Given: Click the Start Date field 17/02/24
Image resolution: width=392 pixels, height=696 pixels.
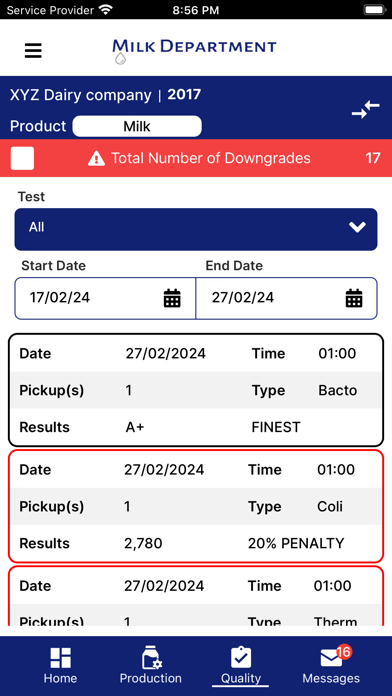Looking at the screenshot, I should click(105, 298).
